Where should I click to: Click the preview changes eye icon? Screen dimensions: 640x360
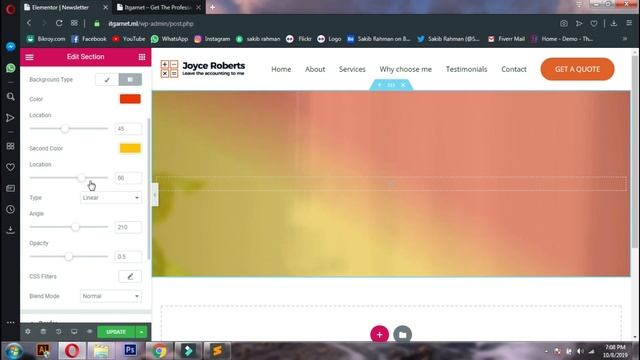[x=89, y=332]
